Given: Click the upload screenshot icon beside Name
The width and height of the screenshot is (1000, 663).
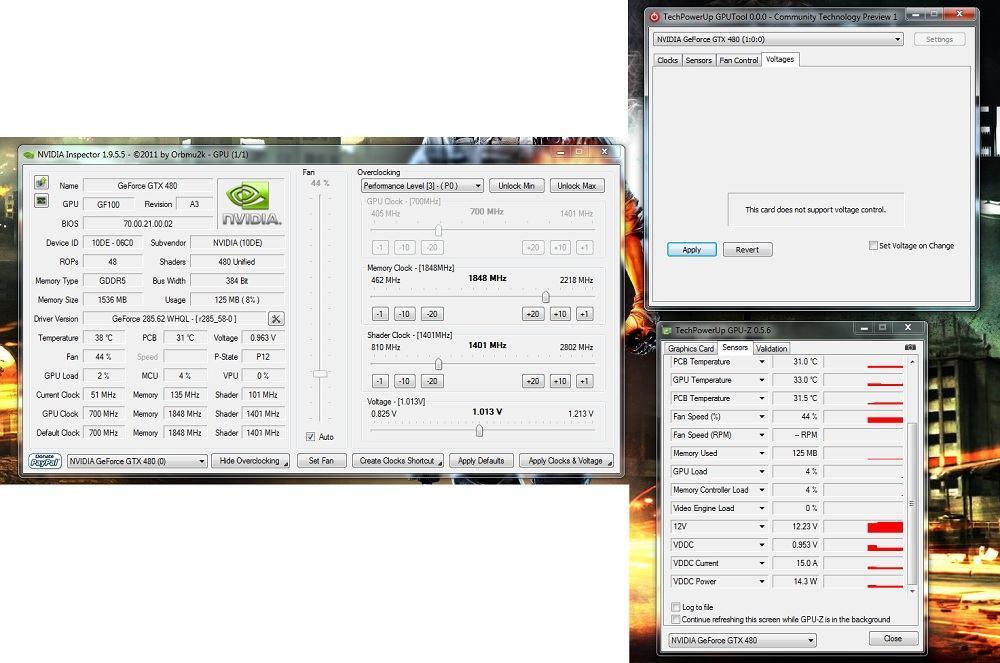Looking at the screenshot, I should coord(41,183).
